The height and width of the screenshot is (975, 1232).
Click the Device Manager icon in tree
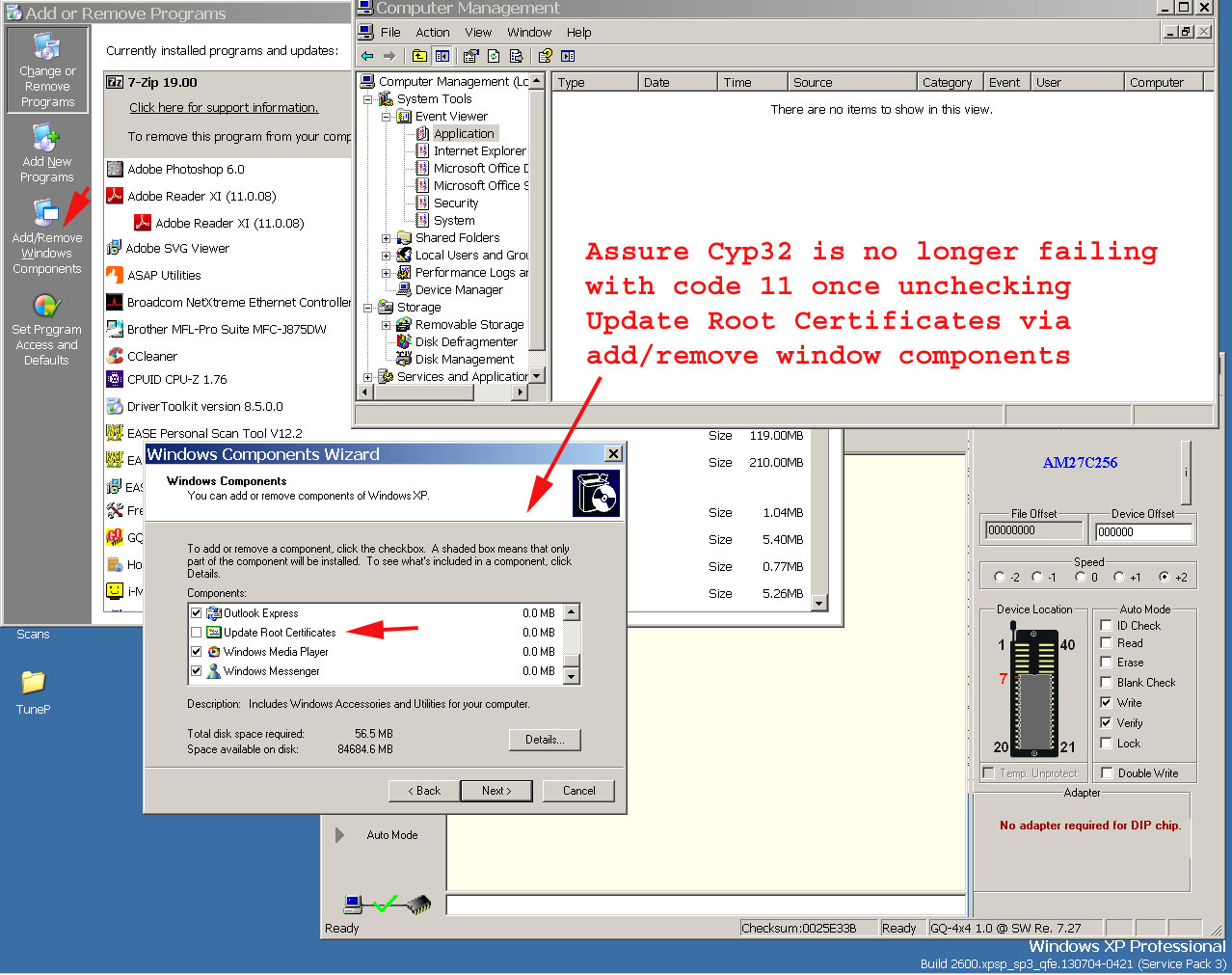point(404,289)
